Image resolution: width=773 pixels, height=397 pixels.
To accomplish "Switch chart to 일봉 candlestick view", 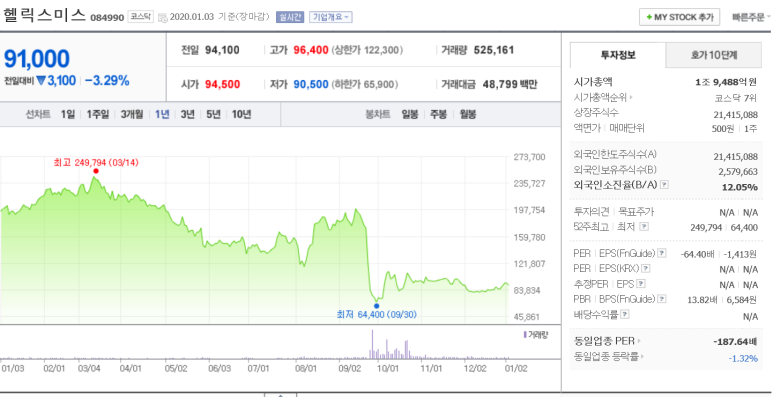I will coord(409,114).
